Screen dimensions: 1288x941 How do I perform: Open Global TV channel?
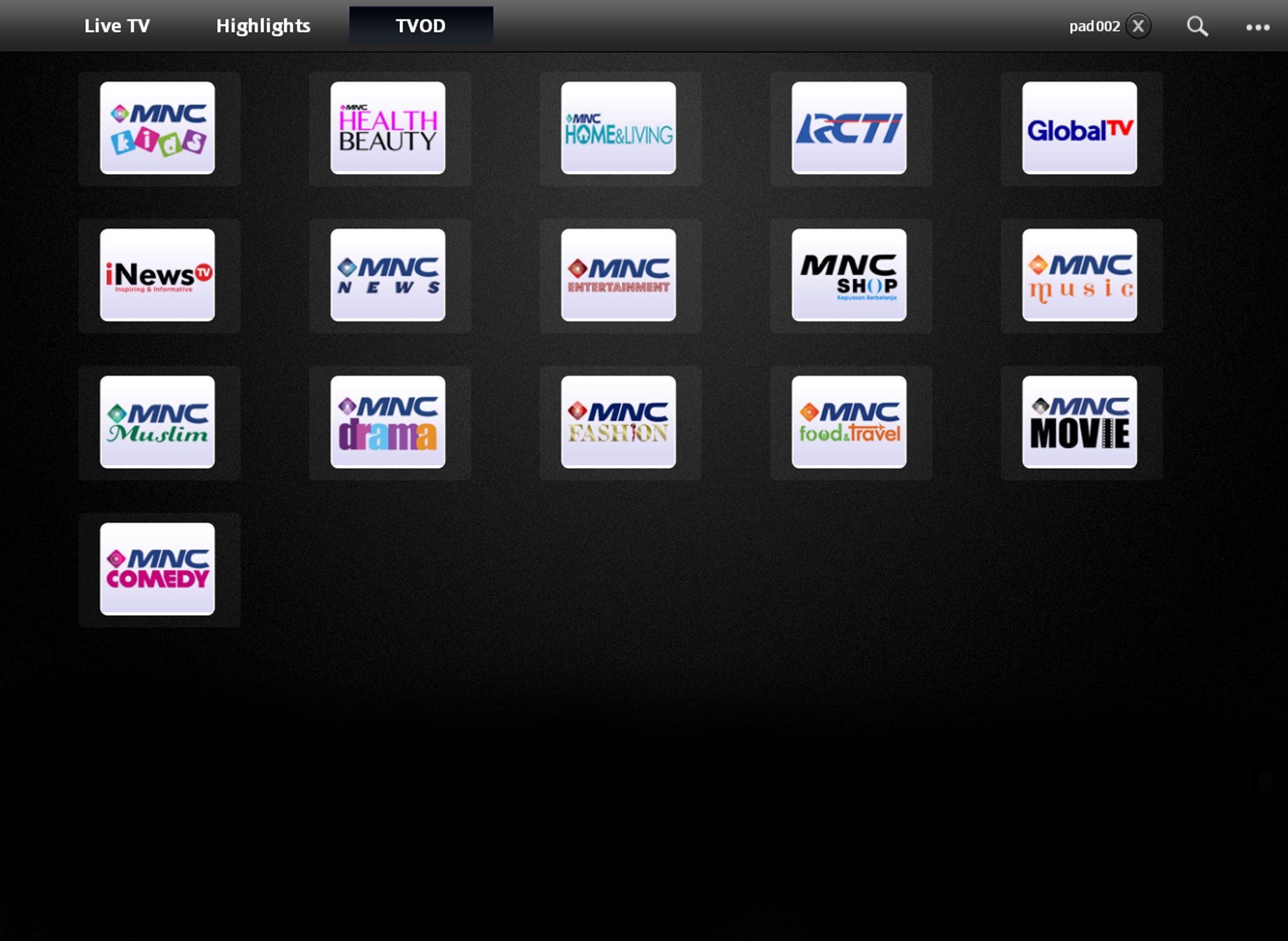coord(1080,128)
